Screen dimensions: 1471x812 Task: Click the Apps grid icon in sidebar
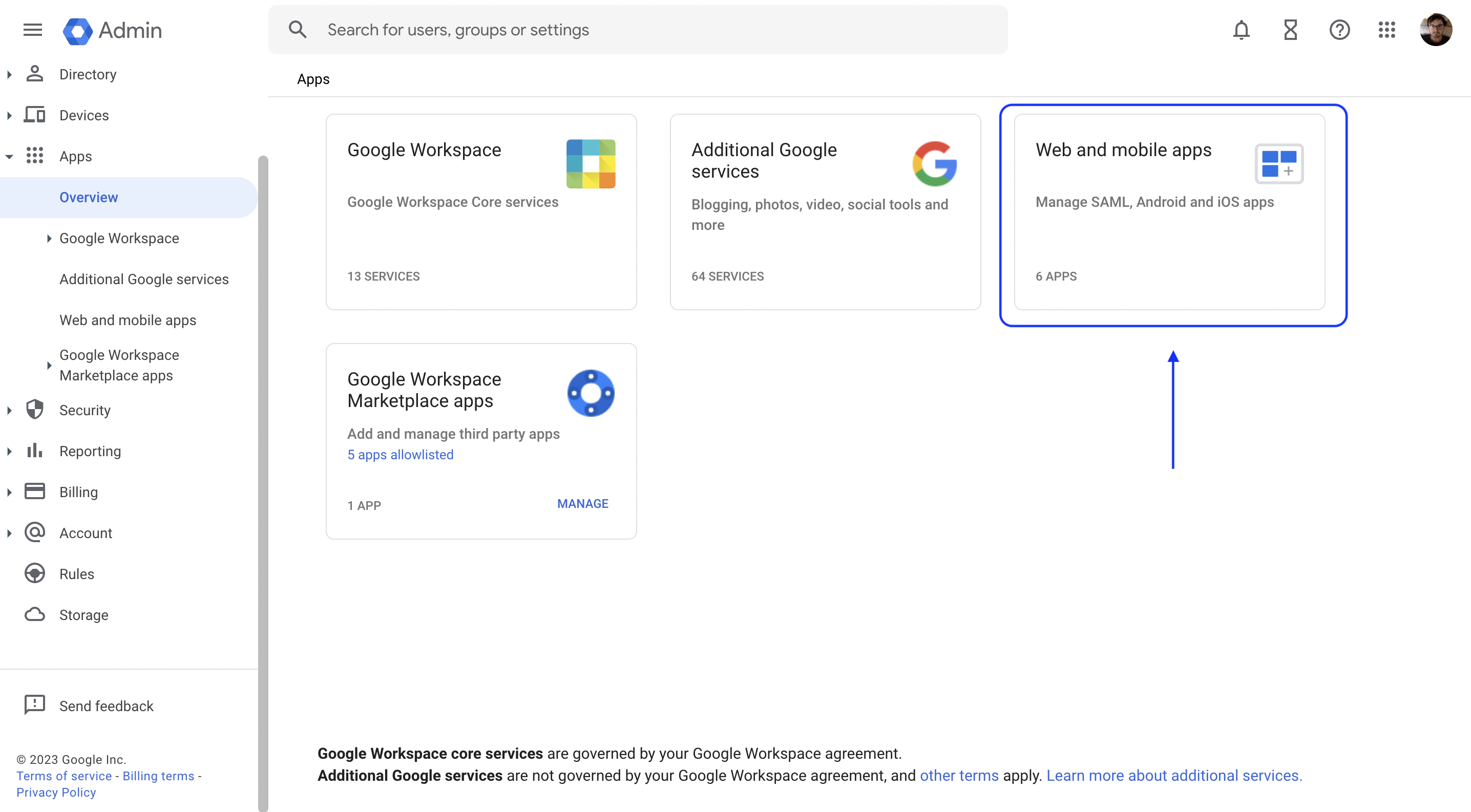pyautogui.click(x=35, y=155)
